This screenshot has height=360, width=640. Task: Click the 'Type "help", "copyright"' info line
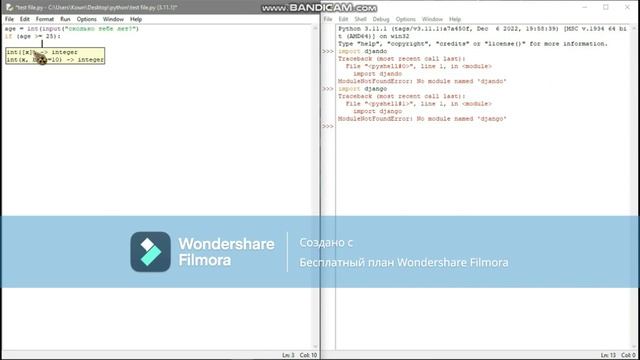coord(473,44)
